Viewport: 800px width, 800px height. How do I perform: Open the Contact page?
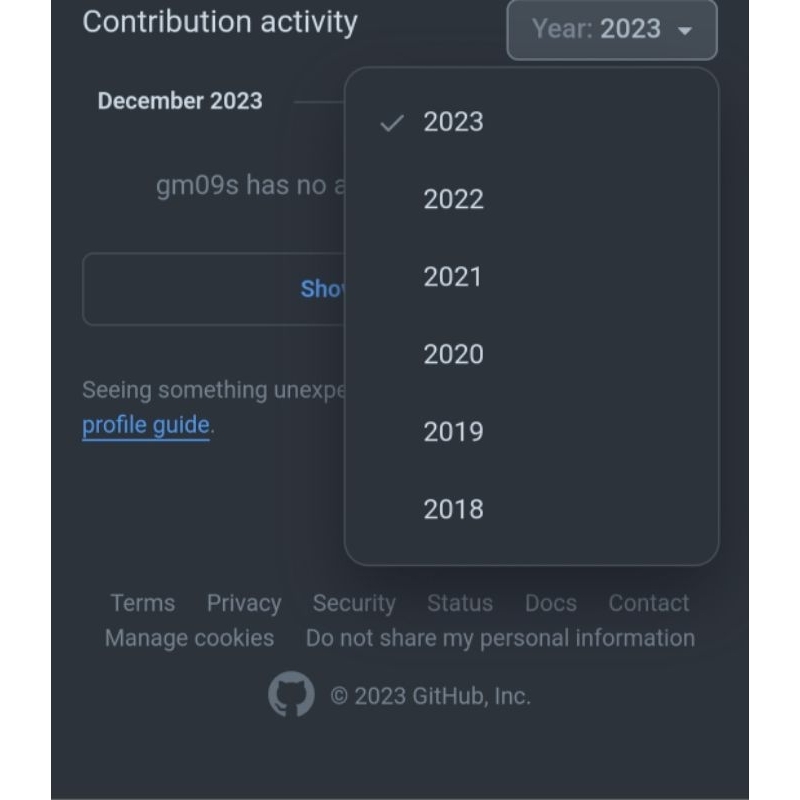coord(648,603)
